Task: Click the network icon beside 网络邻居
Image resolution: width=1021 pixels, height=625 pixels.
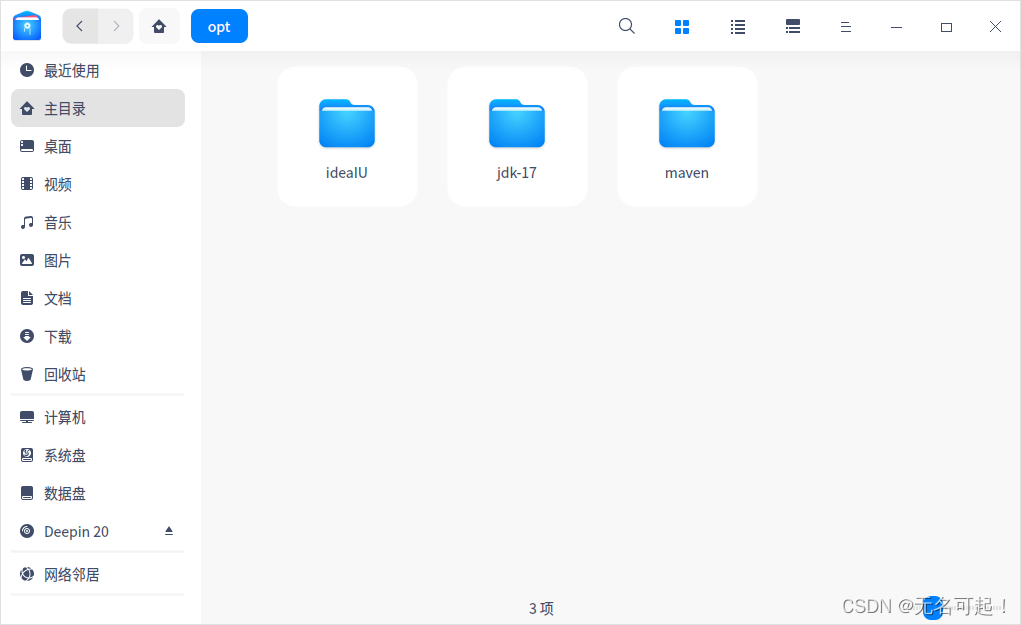Action: [x=27, y=574]
